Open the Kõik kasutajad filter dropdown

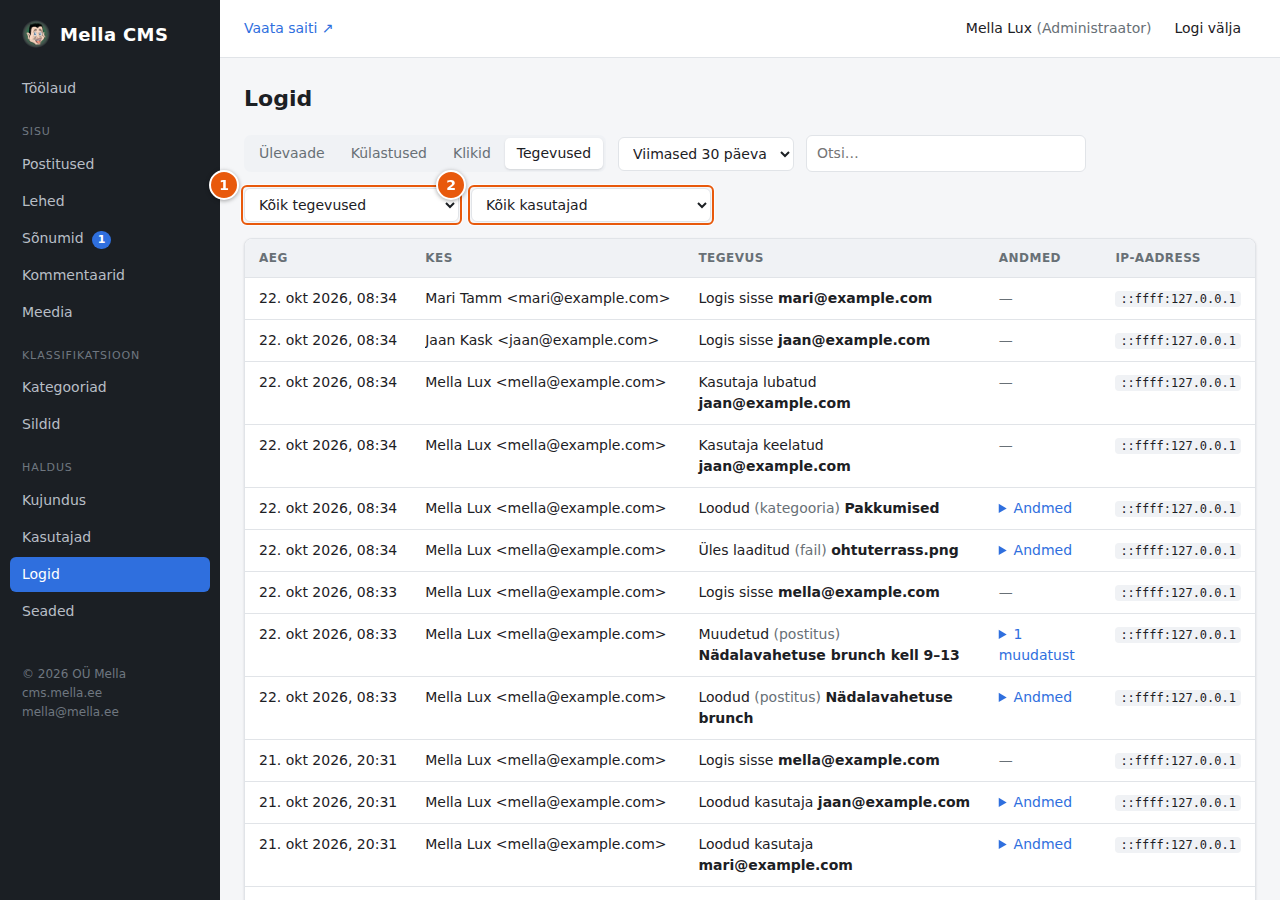pyautogui.click(x=591, y=205)
